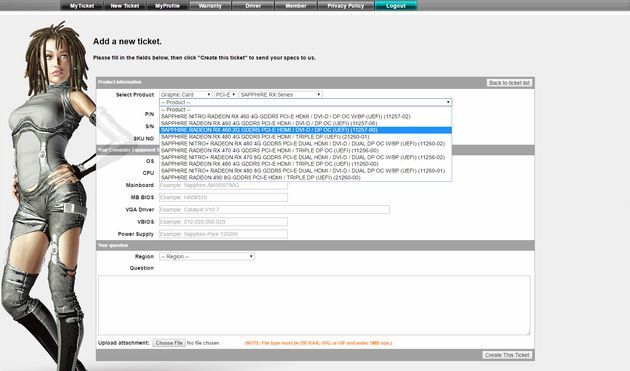630x371 pixels.
Task: Open the MyTicket tab
Action: point(82,6)
